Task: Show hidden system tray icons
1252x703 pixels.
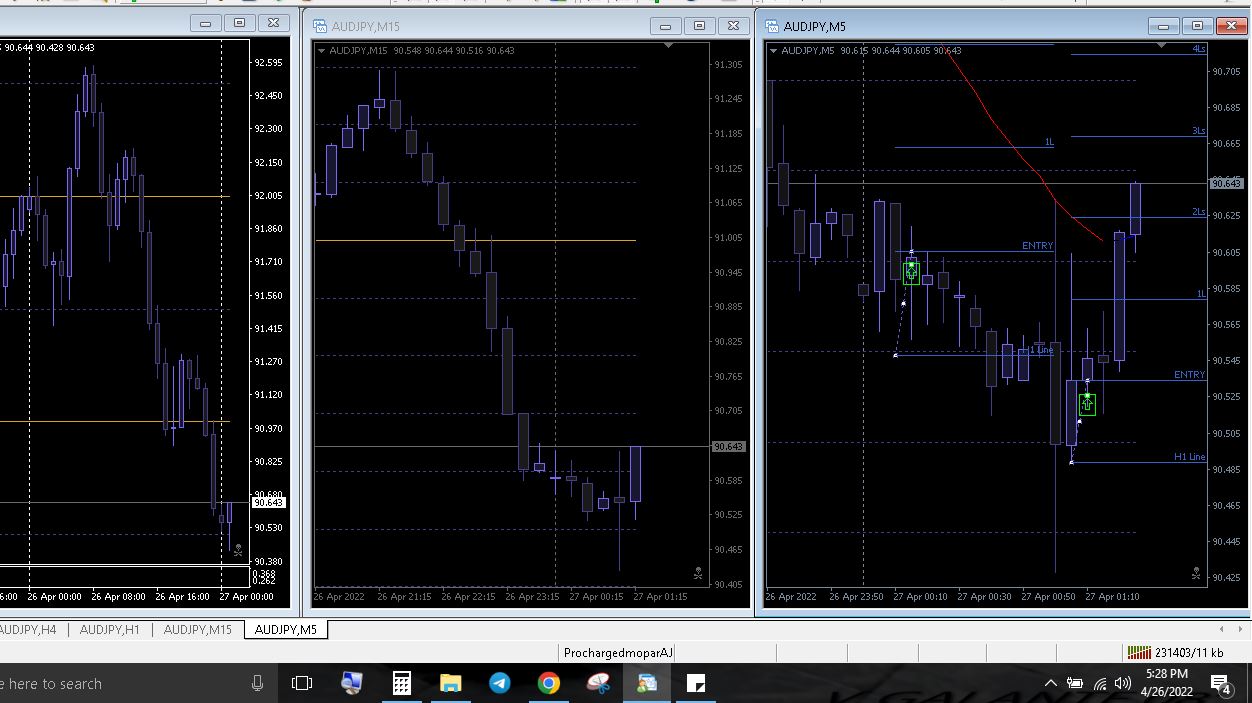Action: point(1050,683)
